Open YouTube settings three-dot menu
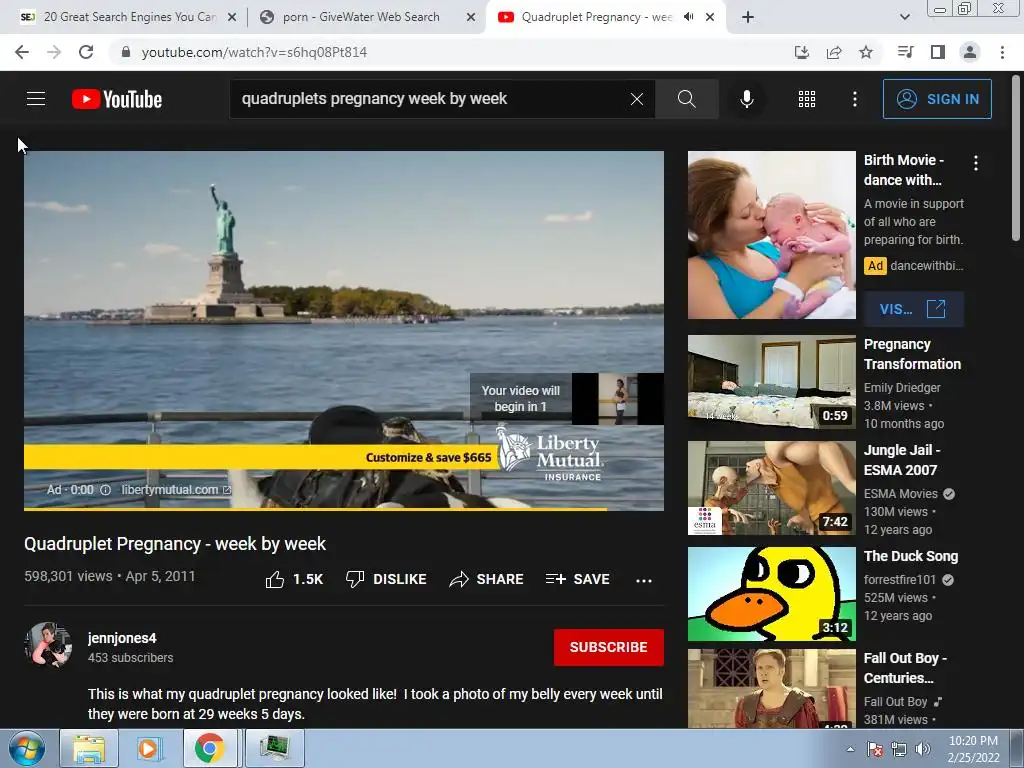This screenshot has width=1024, height=768. pos(854,99)
